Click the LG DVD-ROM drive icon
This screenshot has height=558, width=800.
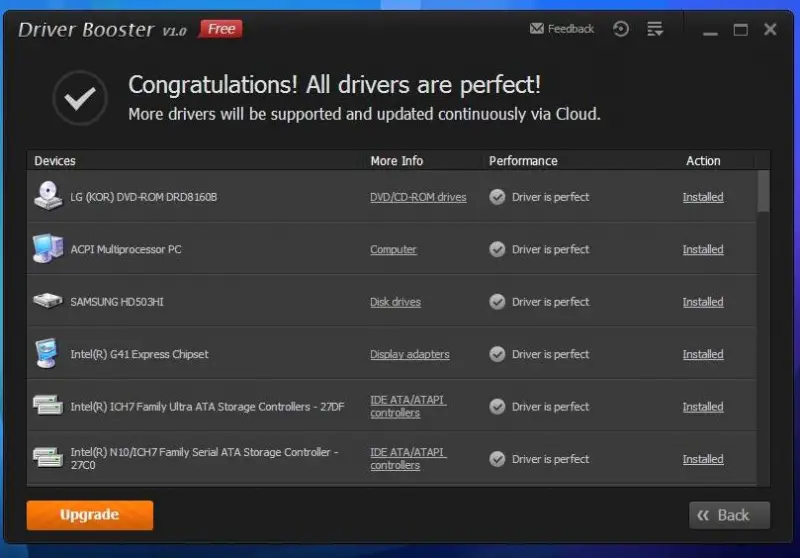tap(48, 196)
